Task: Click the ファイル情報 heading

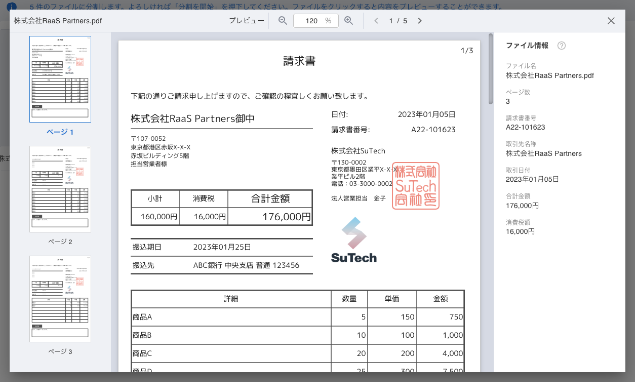Action: [x=527, y=45]
